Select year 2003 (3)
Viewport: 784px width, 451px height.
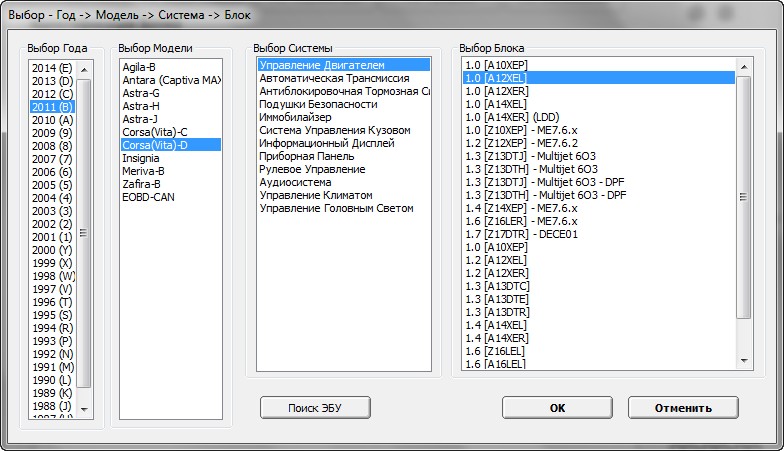click(x=52, y=211)
